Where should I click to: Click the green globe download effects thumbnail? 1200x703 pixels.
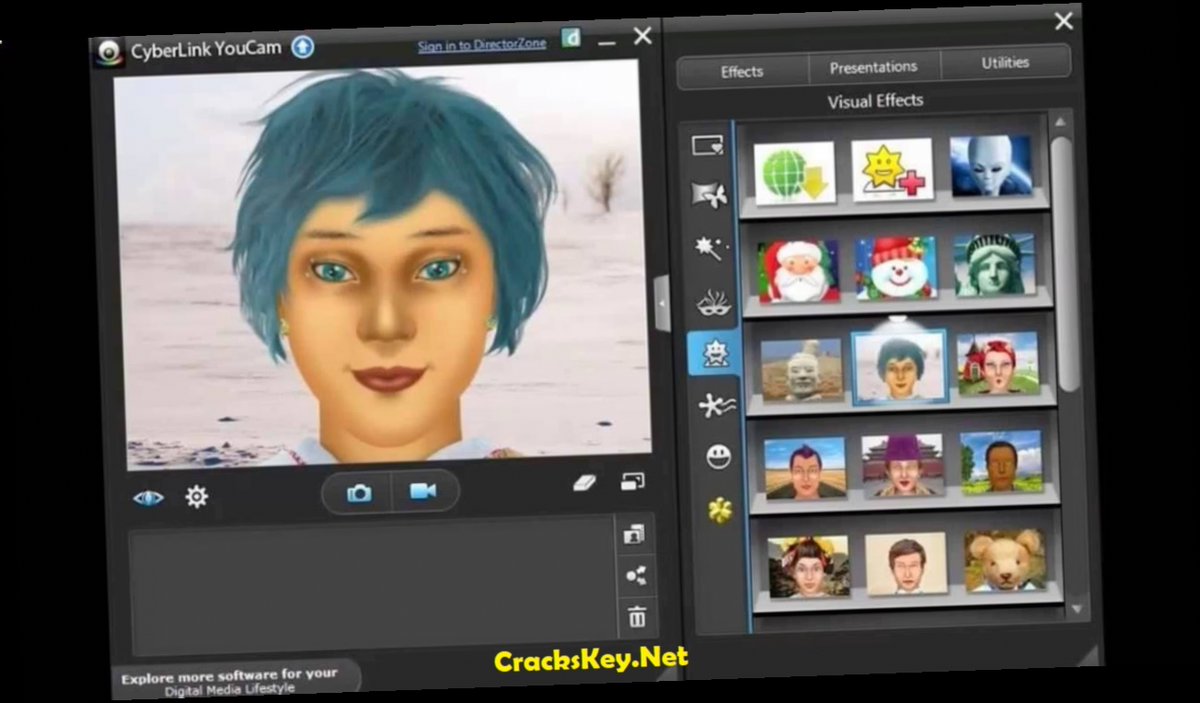(795, 173)
